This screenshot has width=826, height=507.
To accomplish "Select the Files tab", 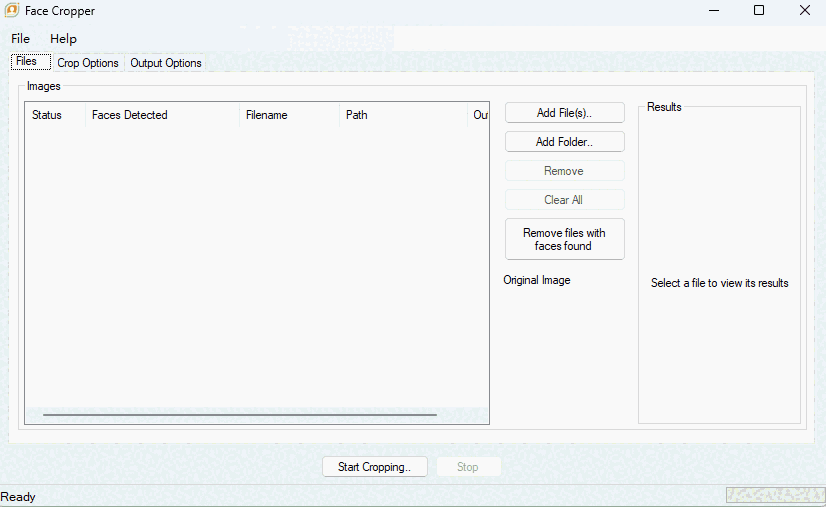I will tap(31, 62).
